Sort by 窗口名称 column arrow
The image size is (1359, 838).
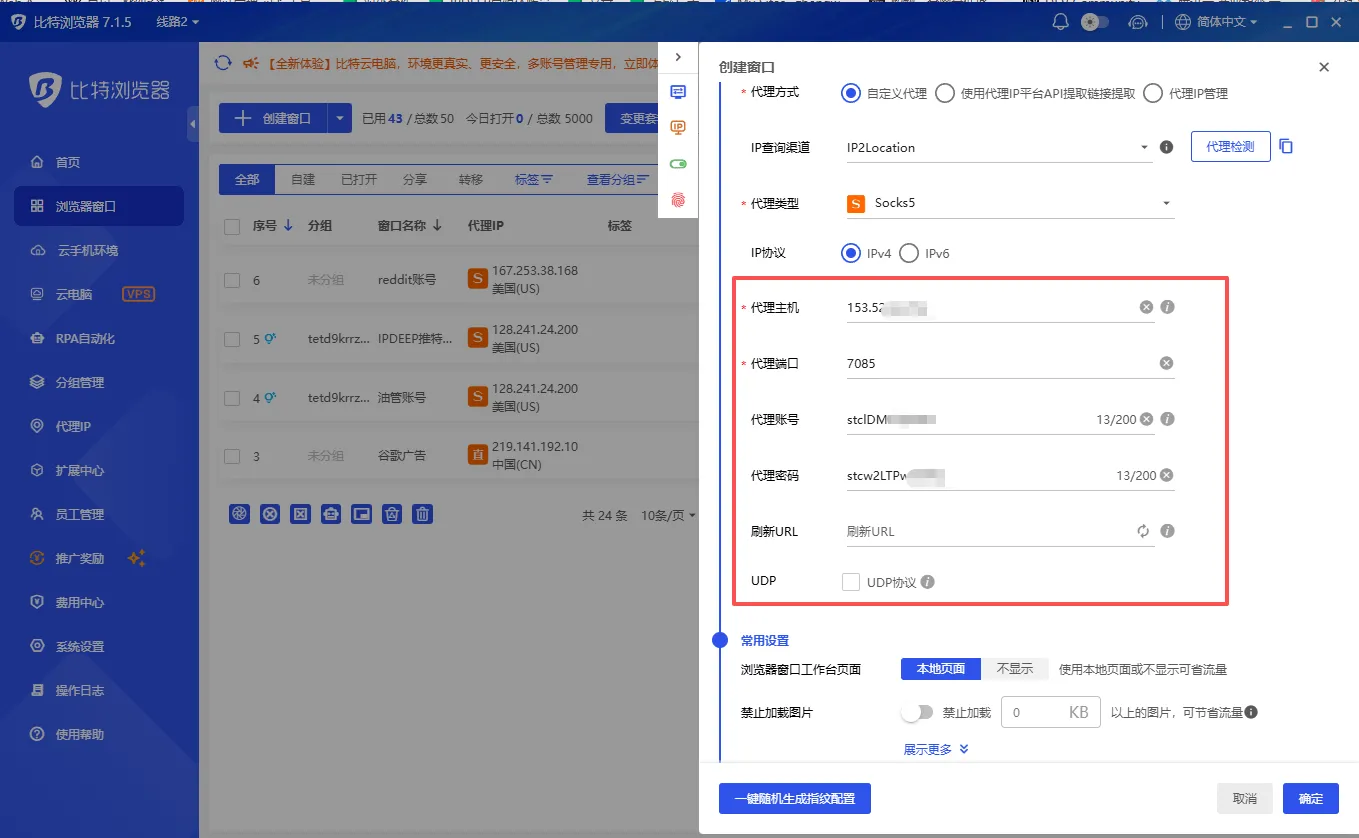(x=437, y=226)
